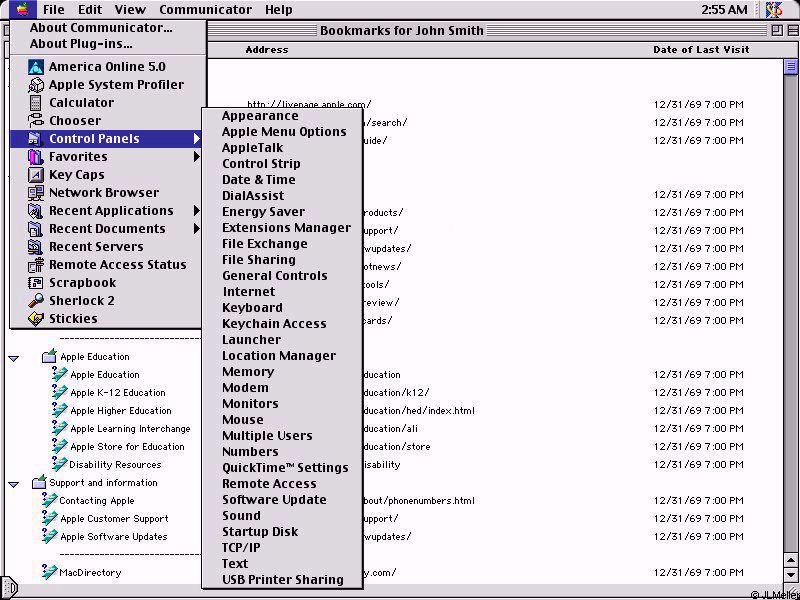Select Monitors in the Control Panels submenu
The height and width of the screenshot is (600, 800).
(250, 404)
